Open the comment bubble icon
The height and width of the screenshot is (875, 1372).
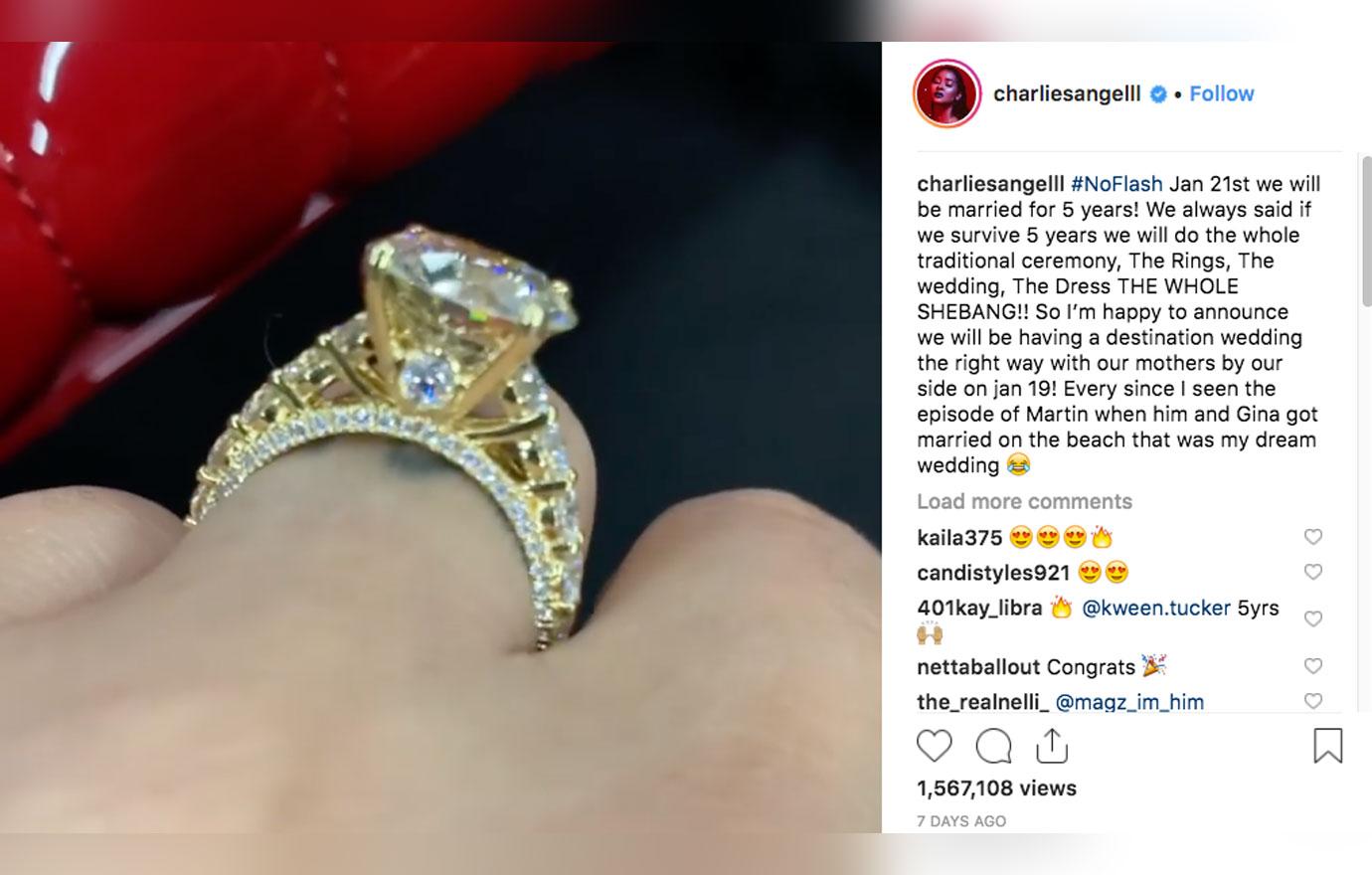click(993, 746)
